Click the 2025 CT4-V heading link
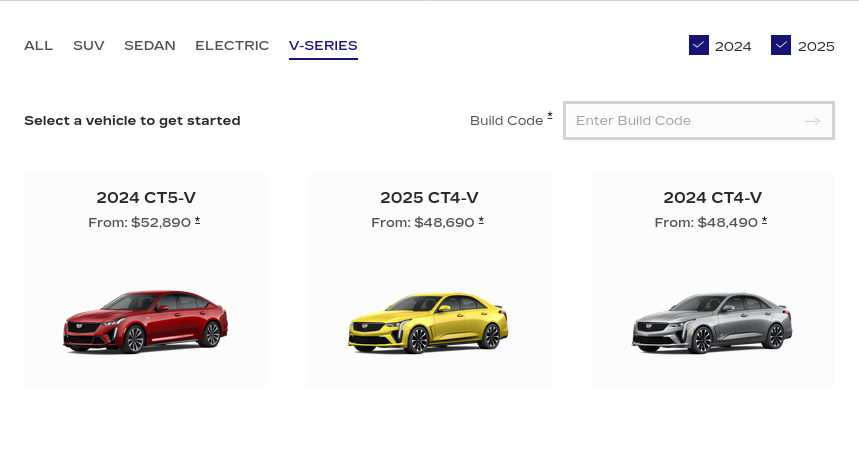This screenshot has height=468, width=859. (x=429, y=197)
